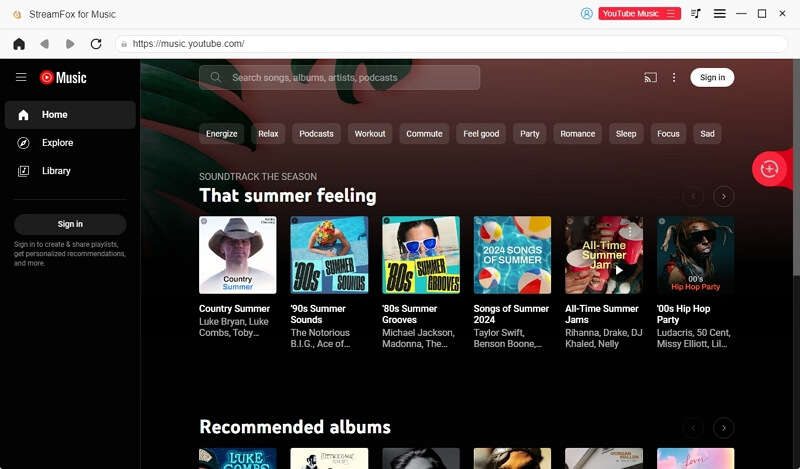Viewport: 800px width, 469px height.
Task: Navigate forward with the right arrow
Action: point(70,44)
